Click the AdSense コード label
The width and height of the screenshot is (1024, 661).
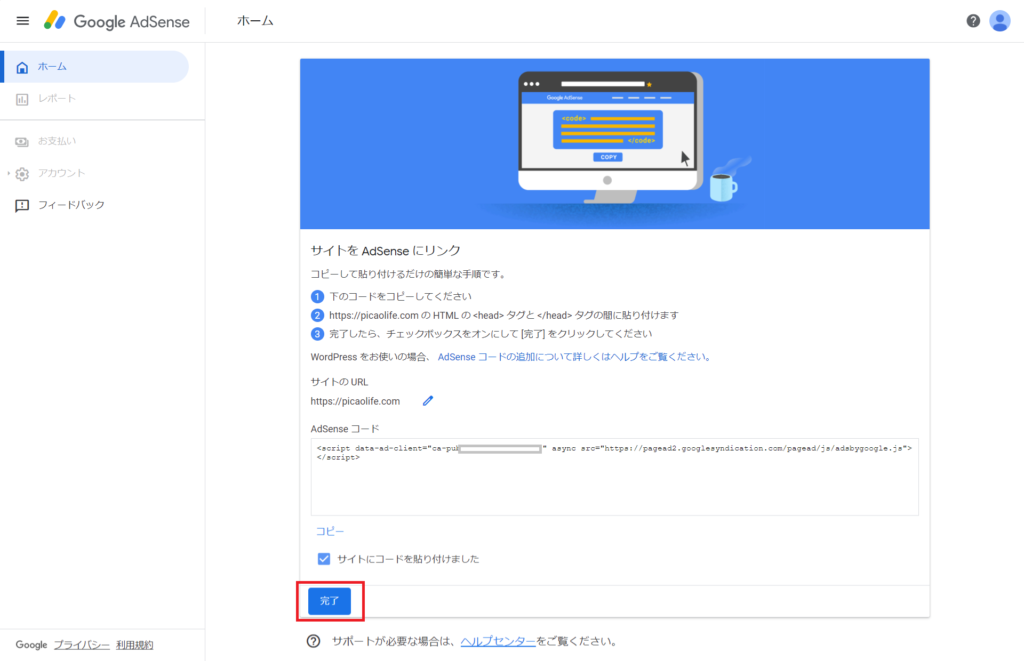point(345,429)
